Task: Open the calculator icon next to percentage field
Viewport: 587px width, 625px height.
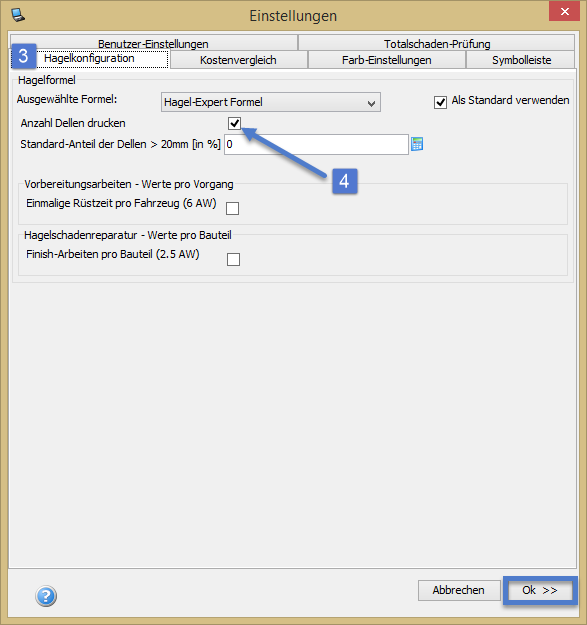Action: click(417, 144)
